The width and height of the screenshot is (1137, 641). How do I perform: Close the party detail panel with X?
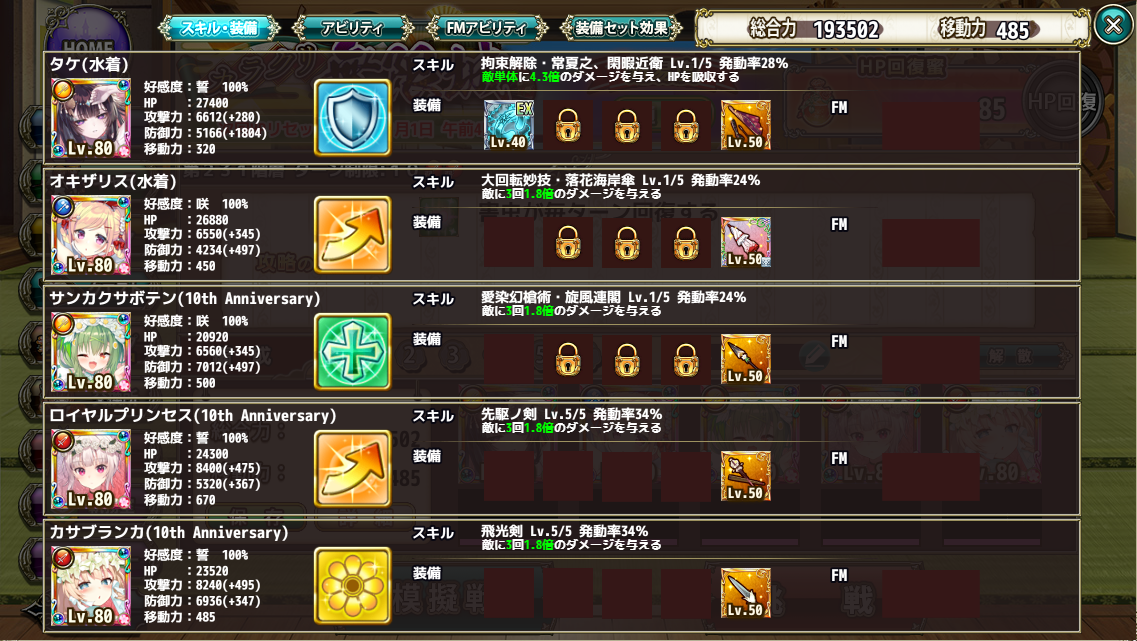[1113, 26]
